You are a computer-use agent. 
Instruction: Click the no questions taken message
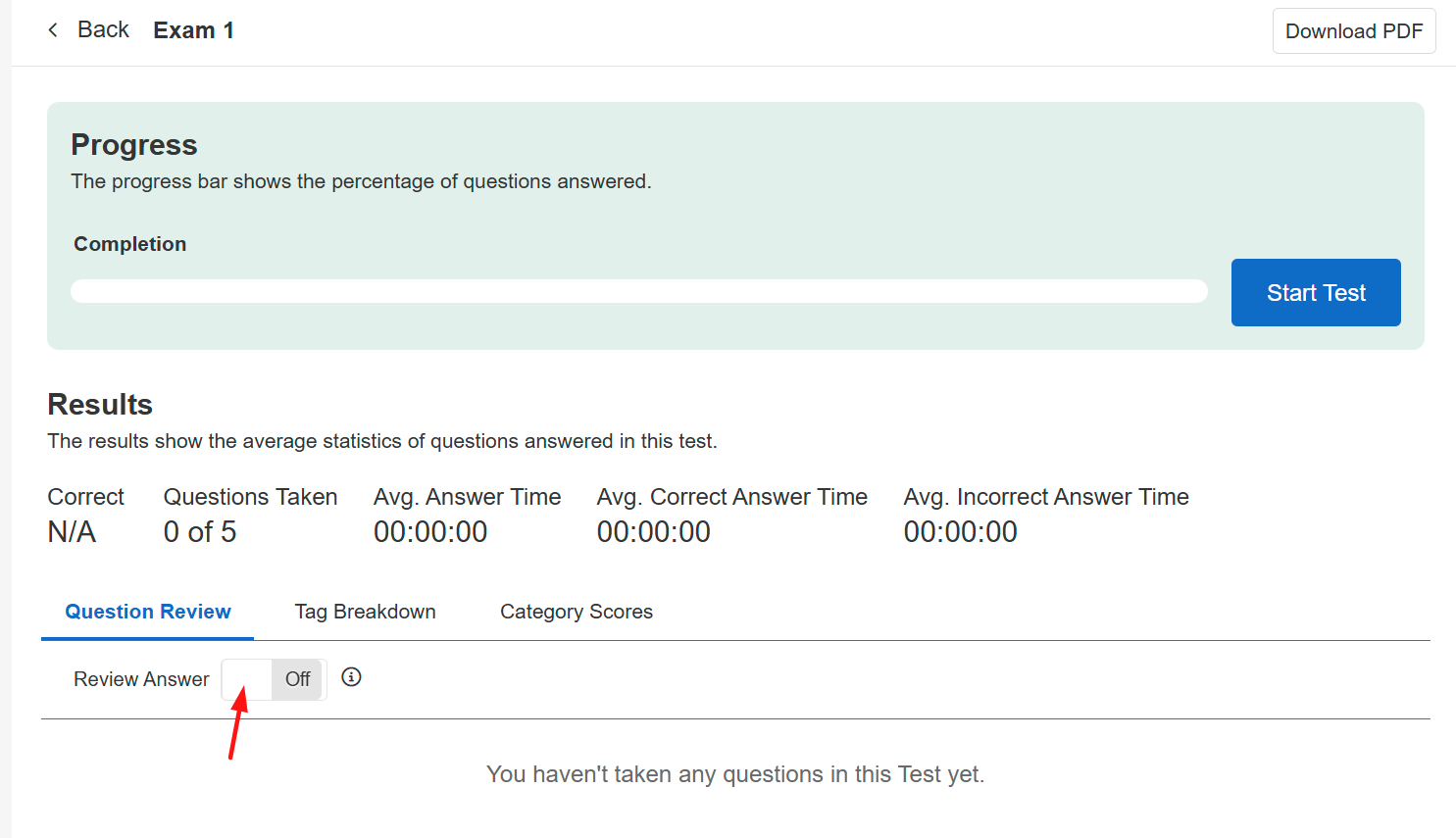tap(735, 774)
